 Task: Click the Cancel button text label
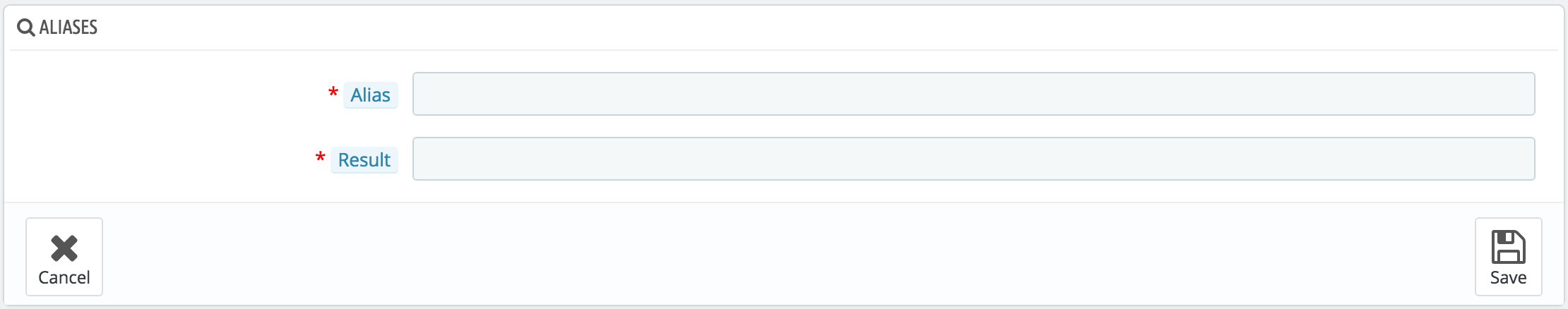pyautogui.click(x=64, y=278)
